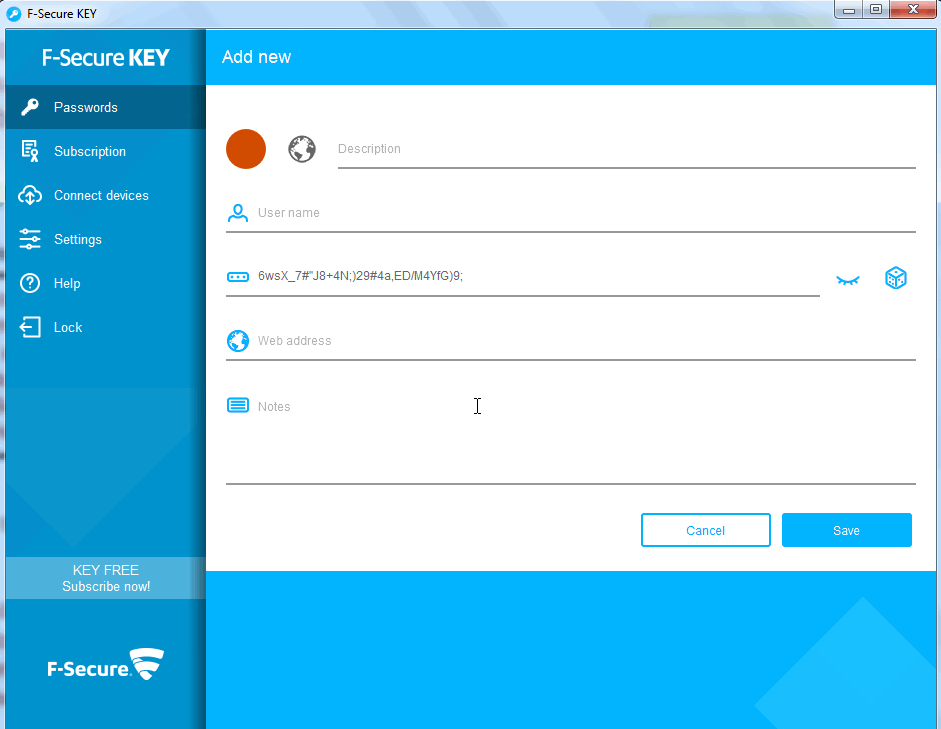Screen dimensions: 941x729
Task: Click the F-Secure KEY title bar app icon
Action: (13, 13)
